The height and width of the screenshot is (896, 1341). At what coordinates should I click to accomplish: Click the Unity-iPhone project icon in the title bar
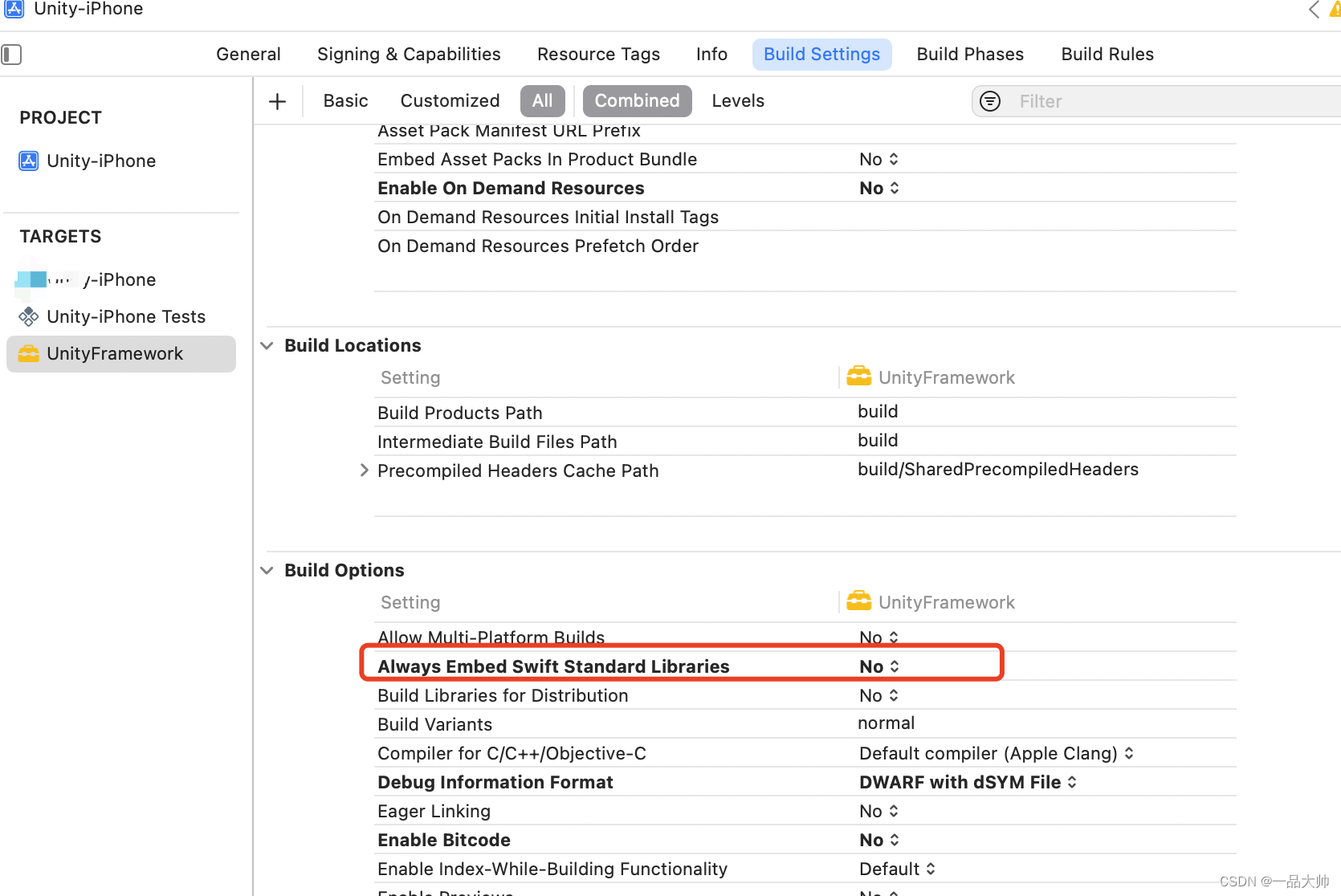(14, 9)
